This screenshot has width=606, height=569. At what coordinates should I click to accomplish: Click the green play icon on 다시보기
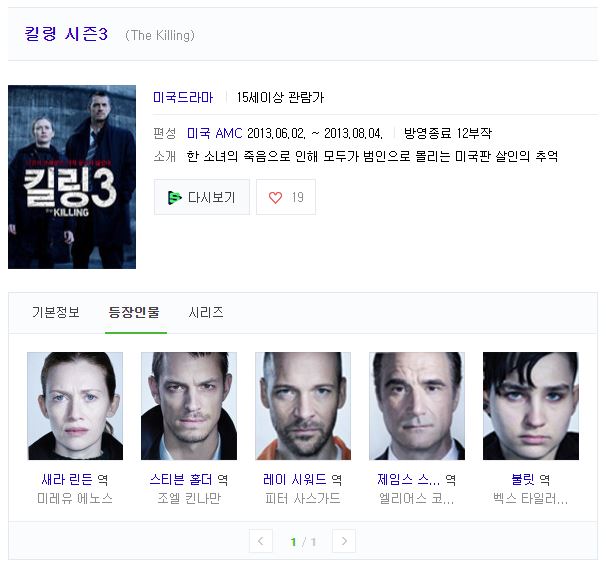pyautogui.click(x=174, y=198)
